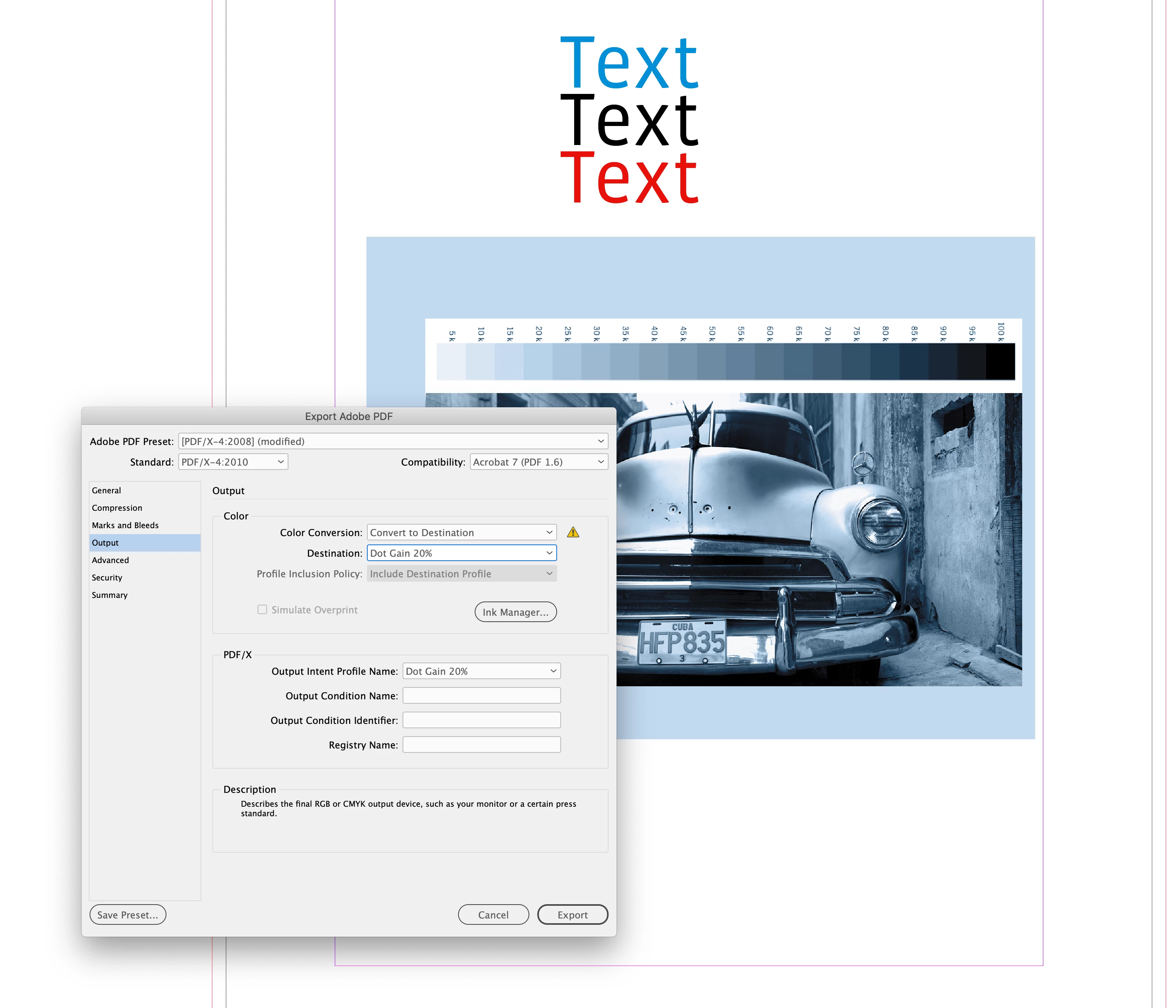Open the Adobe PDF Preset dropdown
1176x1008 pixels.
(393, 441)
